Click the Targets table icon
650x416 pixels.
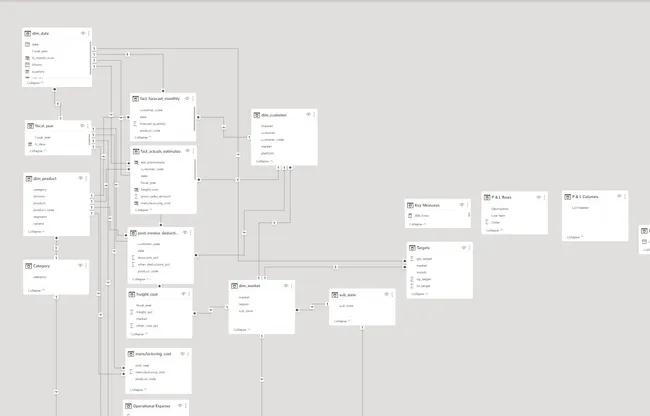[x=412, y=248]
